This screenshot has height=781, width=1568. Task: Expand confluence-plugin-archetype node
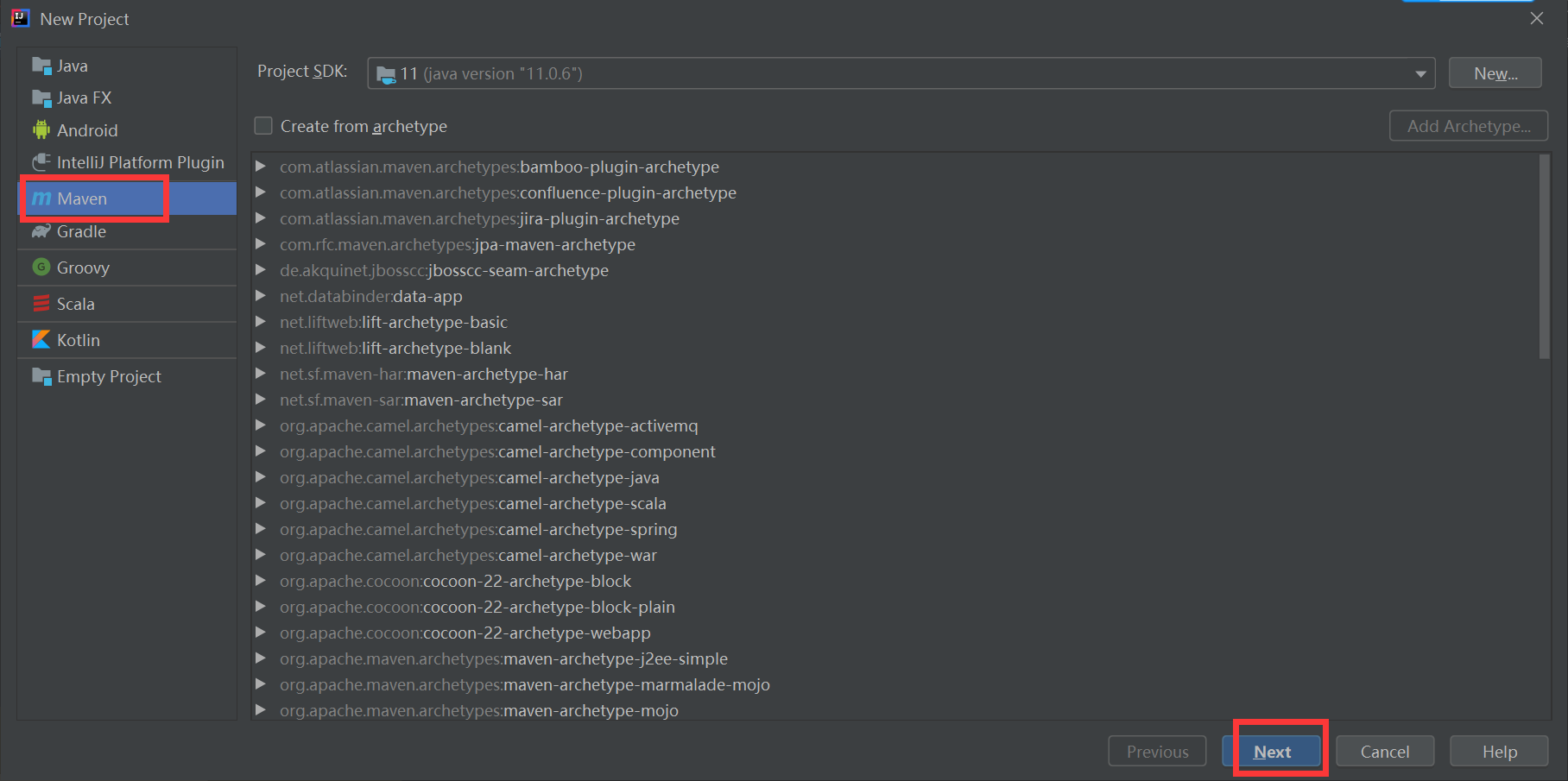coord(260,192)
